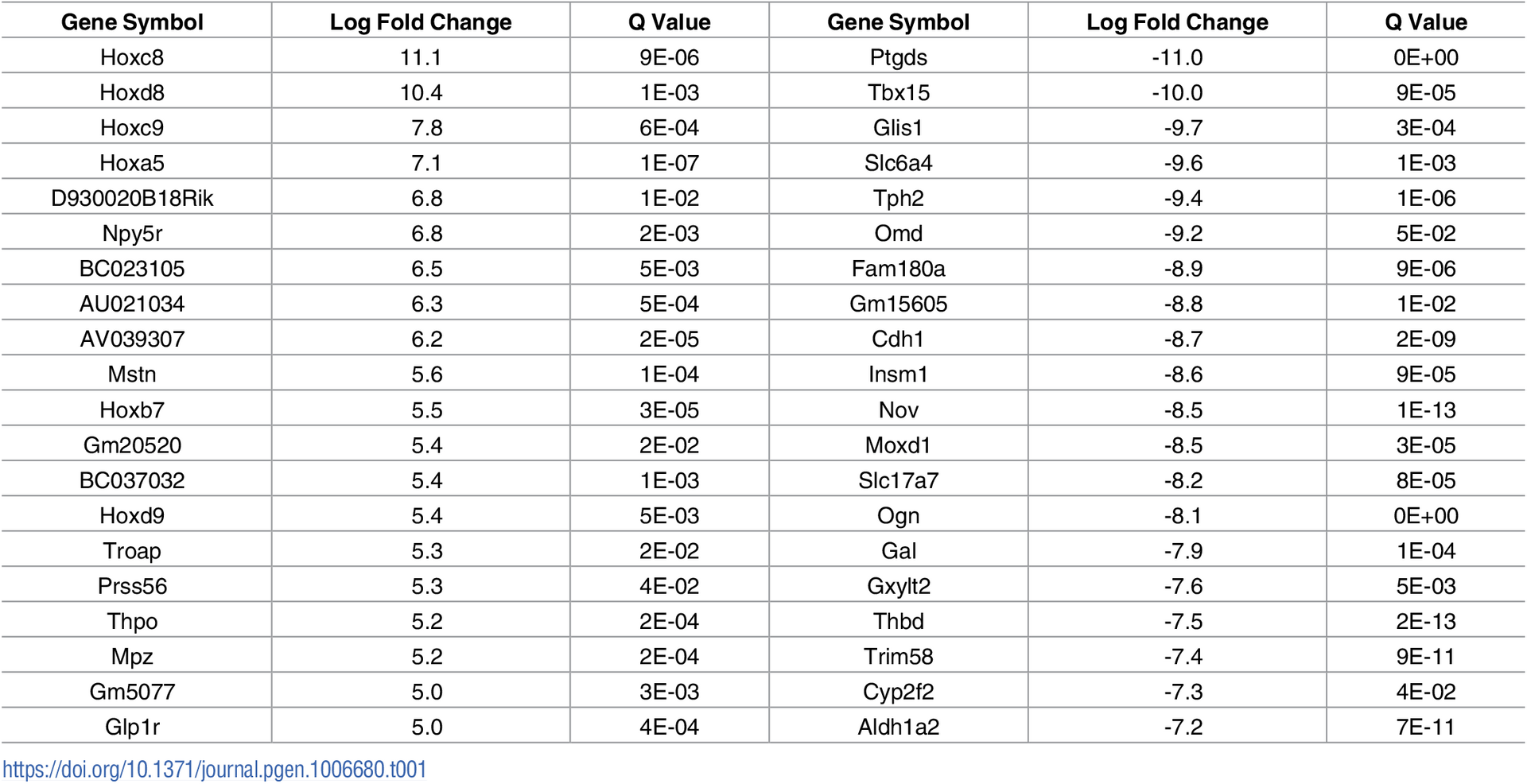Click the Tbx15 gene entry
The height and width of the screenshot is (784, 1527).
click(x=899, y=92)
